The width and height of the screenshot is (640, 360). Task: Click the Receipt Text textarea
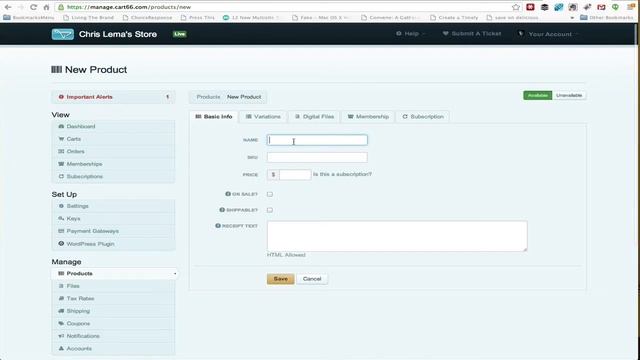pyautogui.click(x=397, y=236)
